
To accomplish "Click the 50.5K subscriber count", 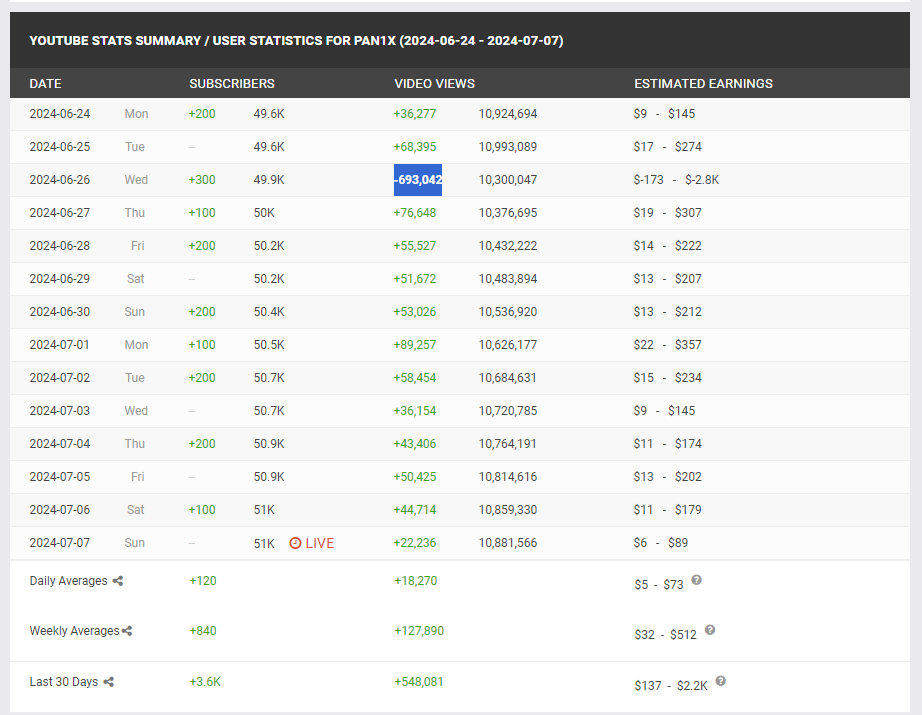I will click(x=269, y=345).
